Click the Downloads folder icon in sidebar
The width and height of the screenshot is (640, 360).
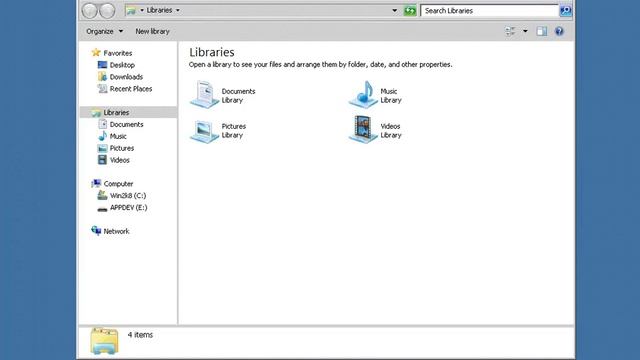click(x=102, y=76)
